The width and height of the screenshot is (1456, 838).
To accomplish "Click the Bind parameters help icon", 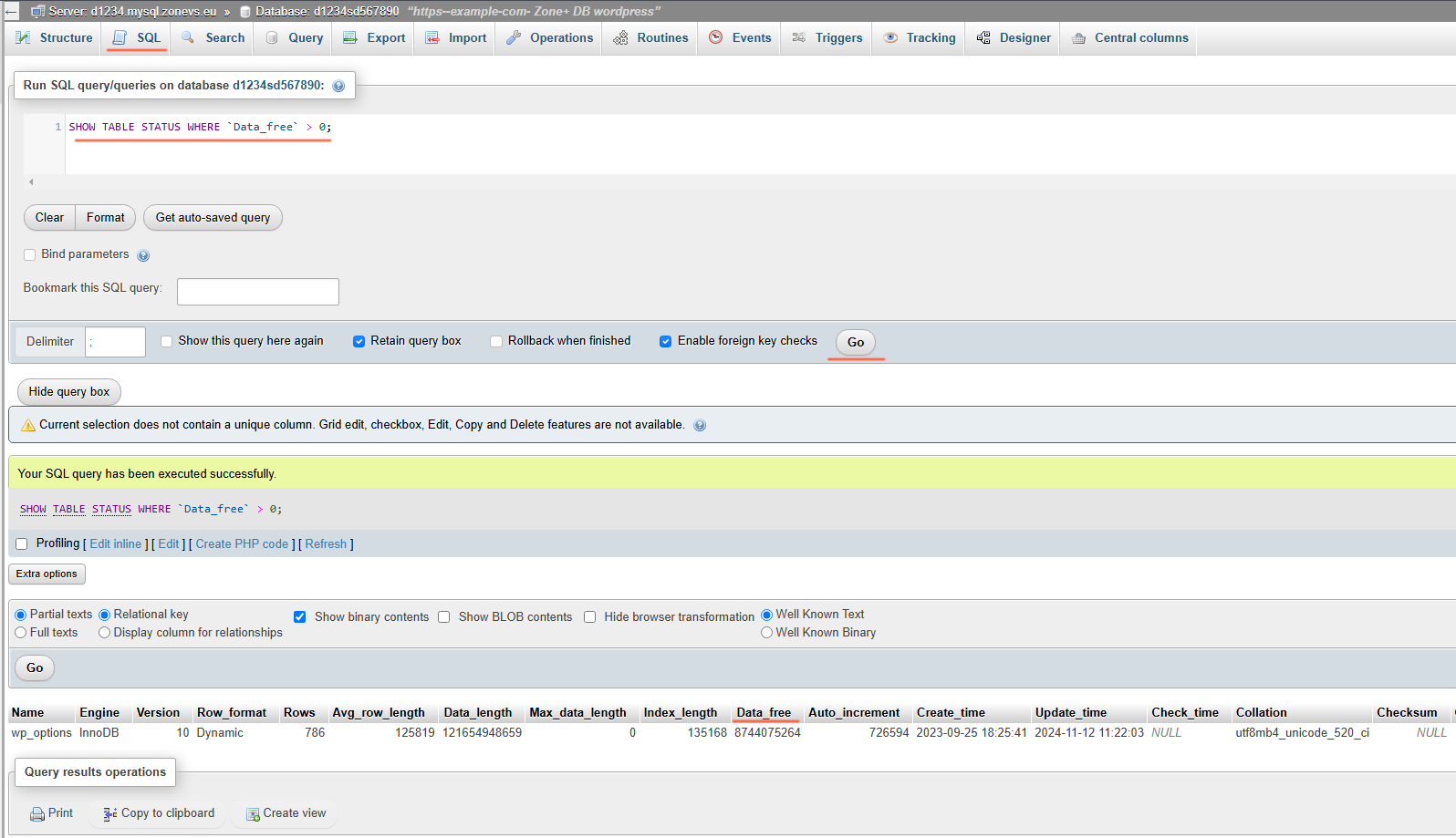I will (x=143, y=255).
